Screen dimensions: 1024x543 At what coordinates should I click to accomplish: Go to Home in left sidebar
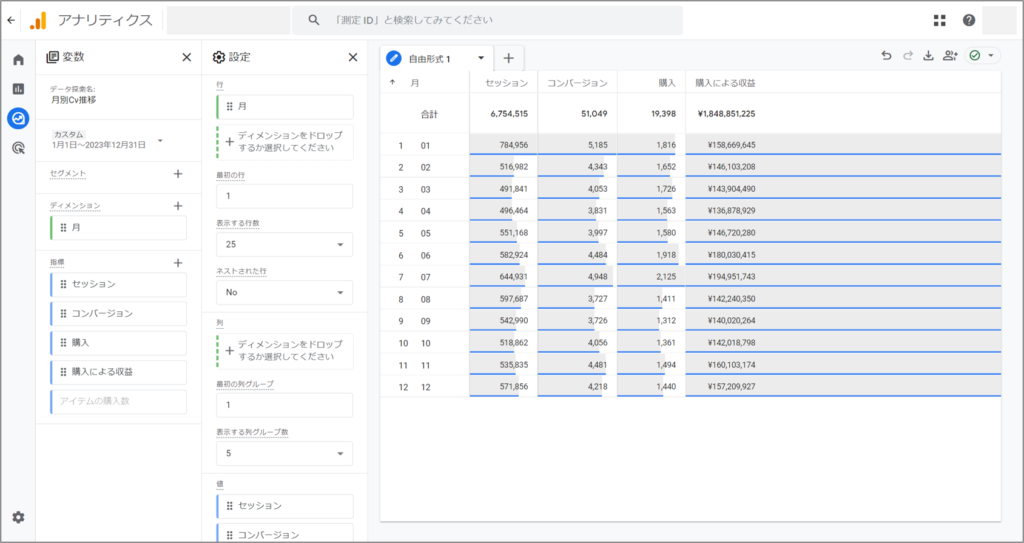(x=18, y=59)
